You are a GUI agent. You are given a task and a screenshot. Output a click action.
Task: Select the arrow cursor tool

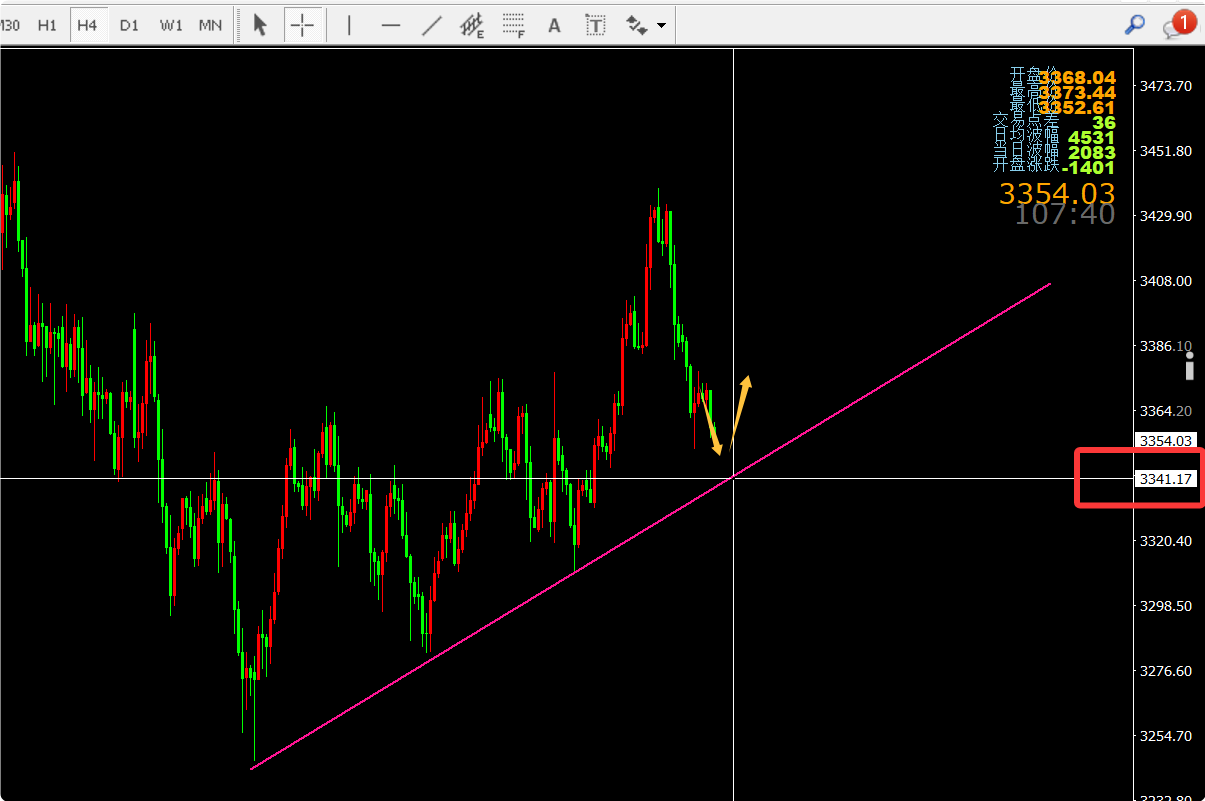pyautogui.click(x=260, y=25)
